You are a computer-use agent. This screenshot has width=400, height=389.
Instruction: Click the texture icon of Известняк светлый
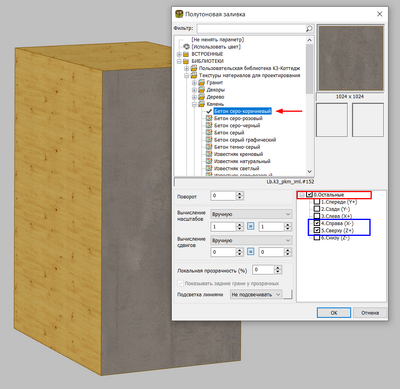209,168
